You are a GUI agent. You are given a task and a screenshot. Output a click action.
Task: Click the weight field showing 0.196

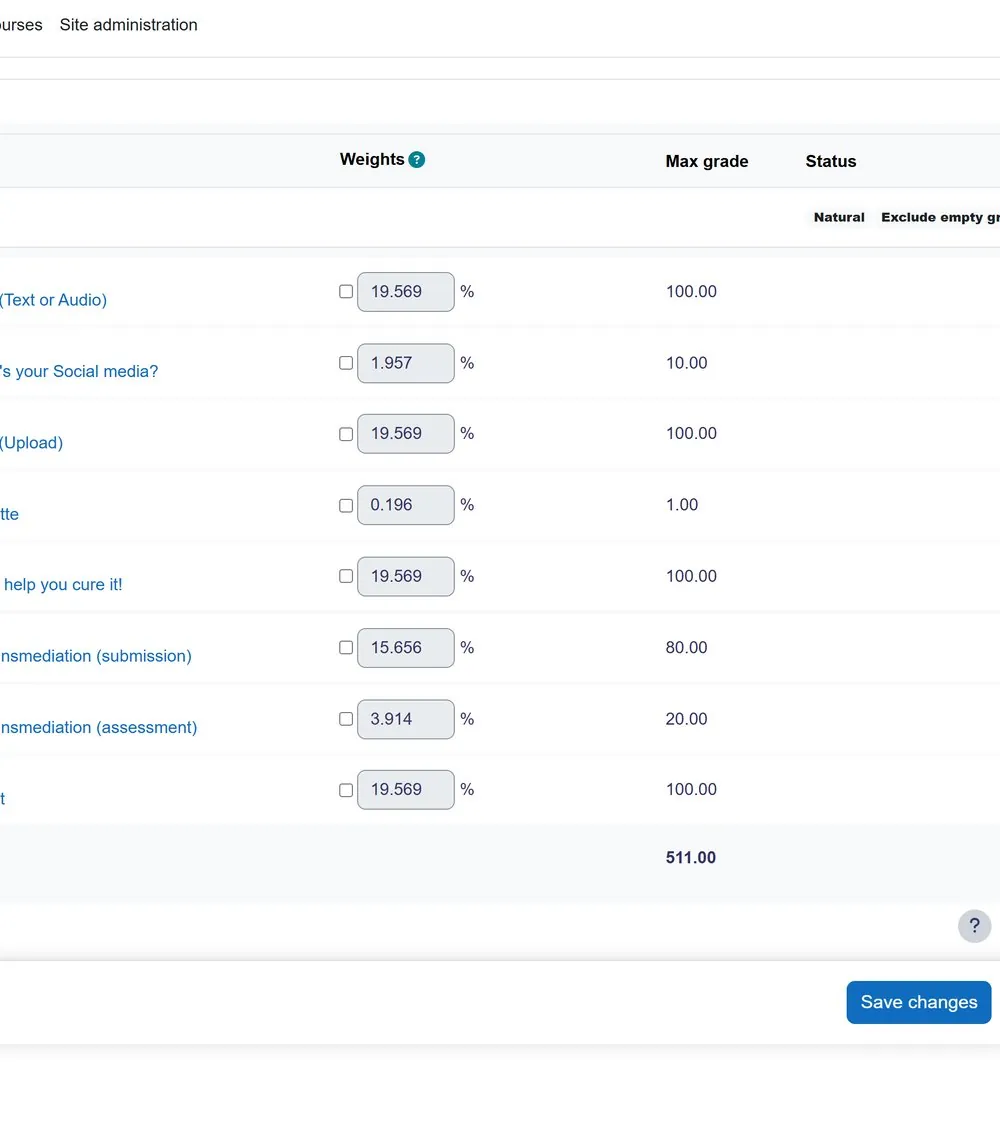tap(405, 505)
